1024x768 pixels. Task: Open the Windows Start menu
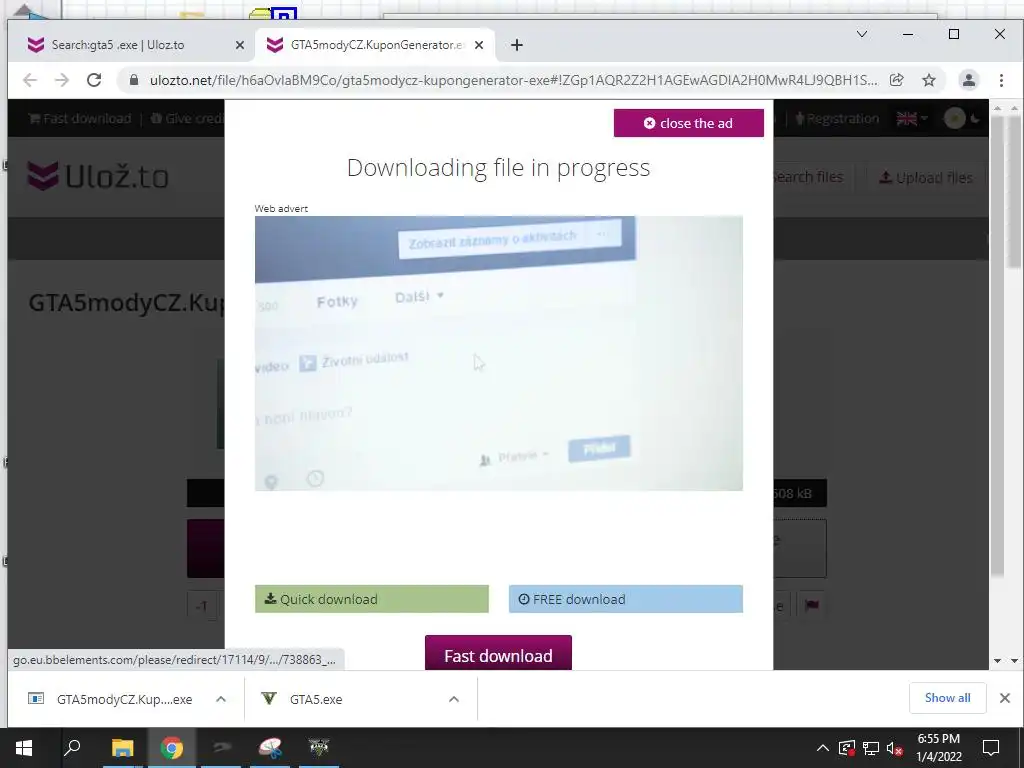pos(24,747)
